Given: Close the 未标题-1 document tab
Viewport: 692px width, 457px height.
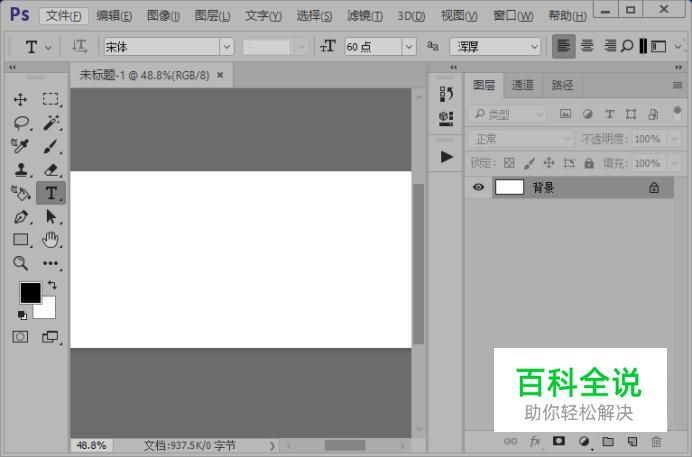Looking at the screenshot, I should click(x=220, y=75).
